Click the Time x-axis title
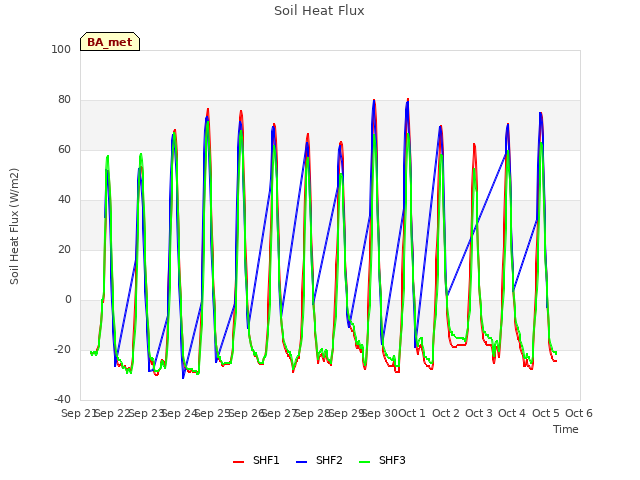This screenshot has width=640, height=480. 566,429
